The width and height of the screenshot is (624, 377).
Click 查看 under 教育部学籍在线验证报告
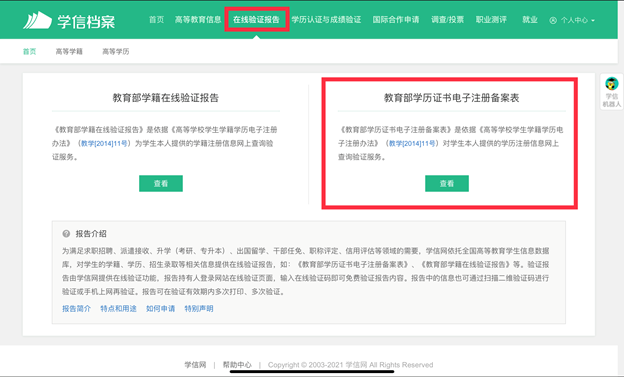(x=161, y=184)
